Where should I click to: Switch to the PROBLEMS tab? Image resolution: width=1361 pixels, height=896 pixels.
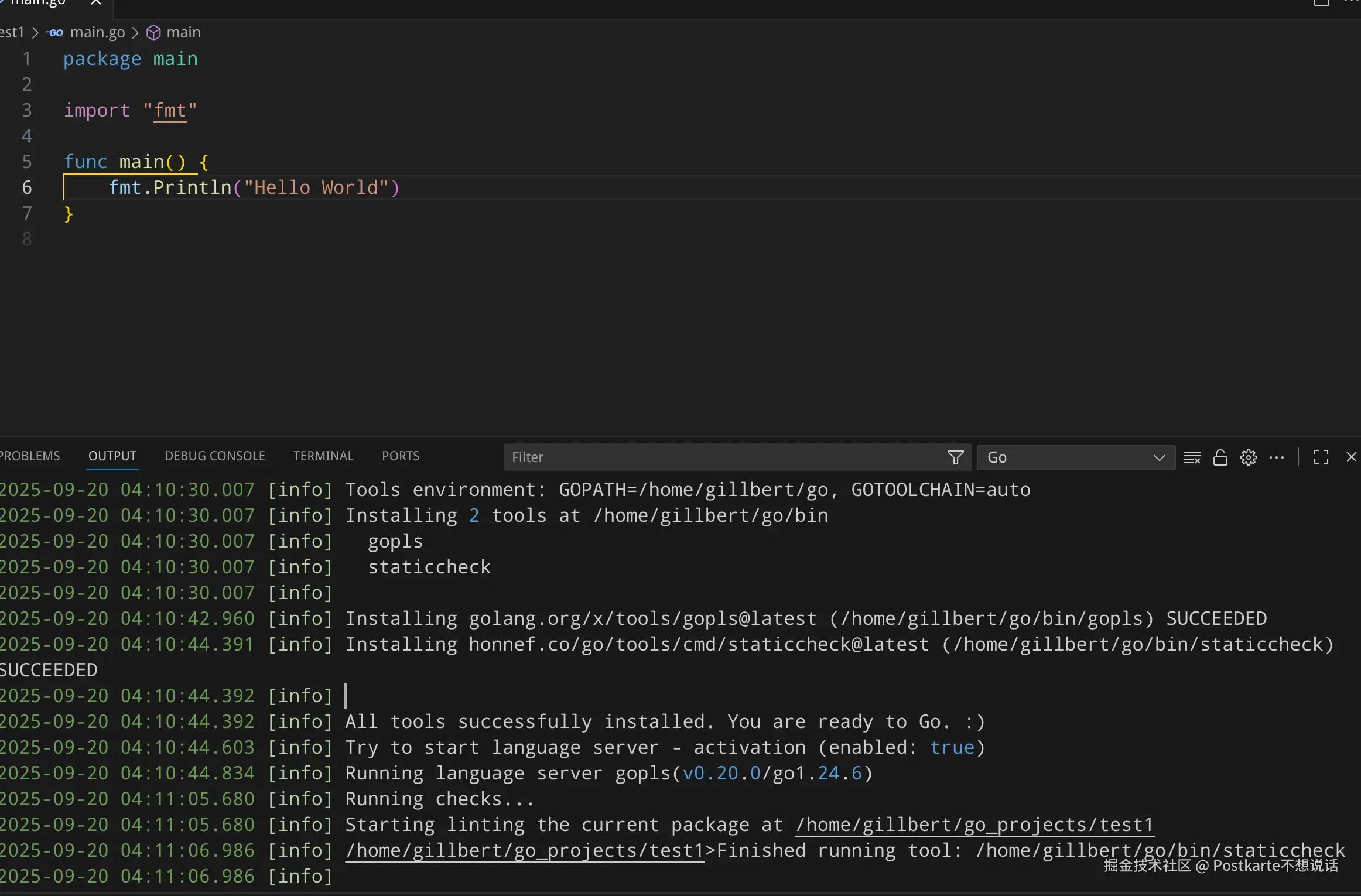[x=30, y=456]
